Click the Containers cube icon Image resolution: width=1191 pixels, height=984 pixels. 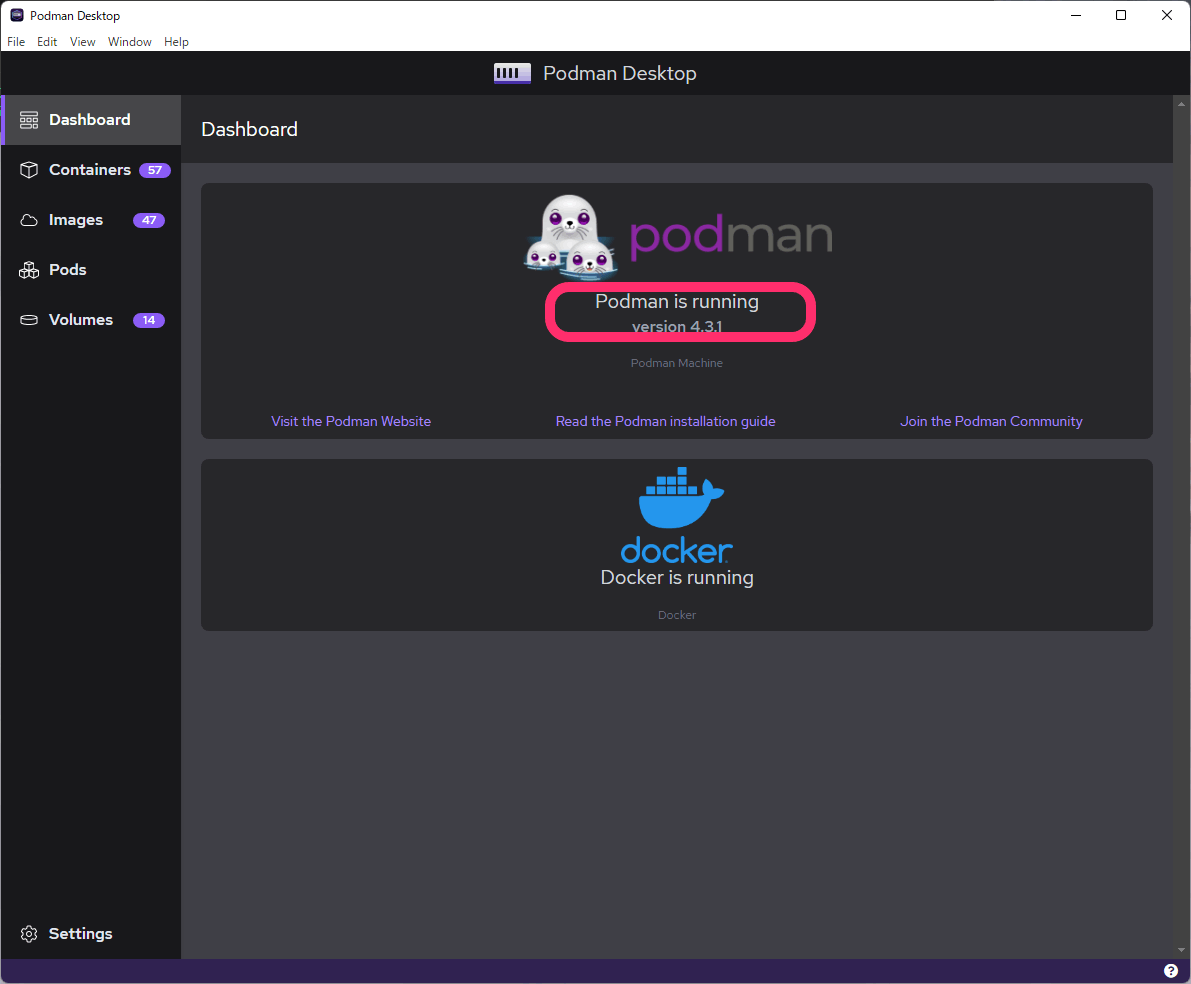coord(29,170)
